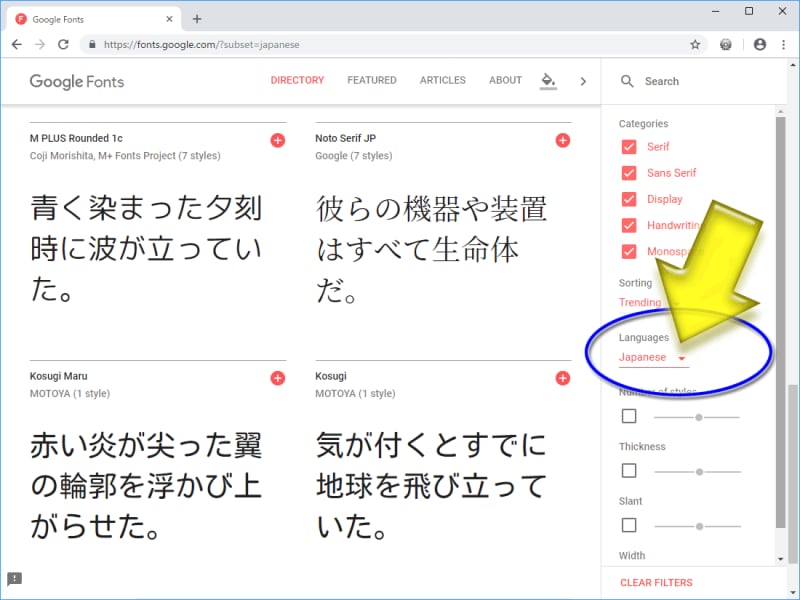Enable the Thickness filter checkbox
This screenshot has height=600, width=800.
(x=629, y=470)
